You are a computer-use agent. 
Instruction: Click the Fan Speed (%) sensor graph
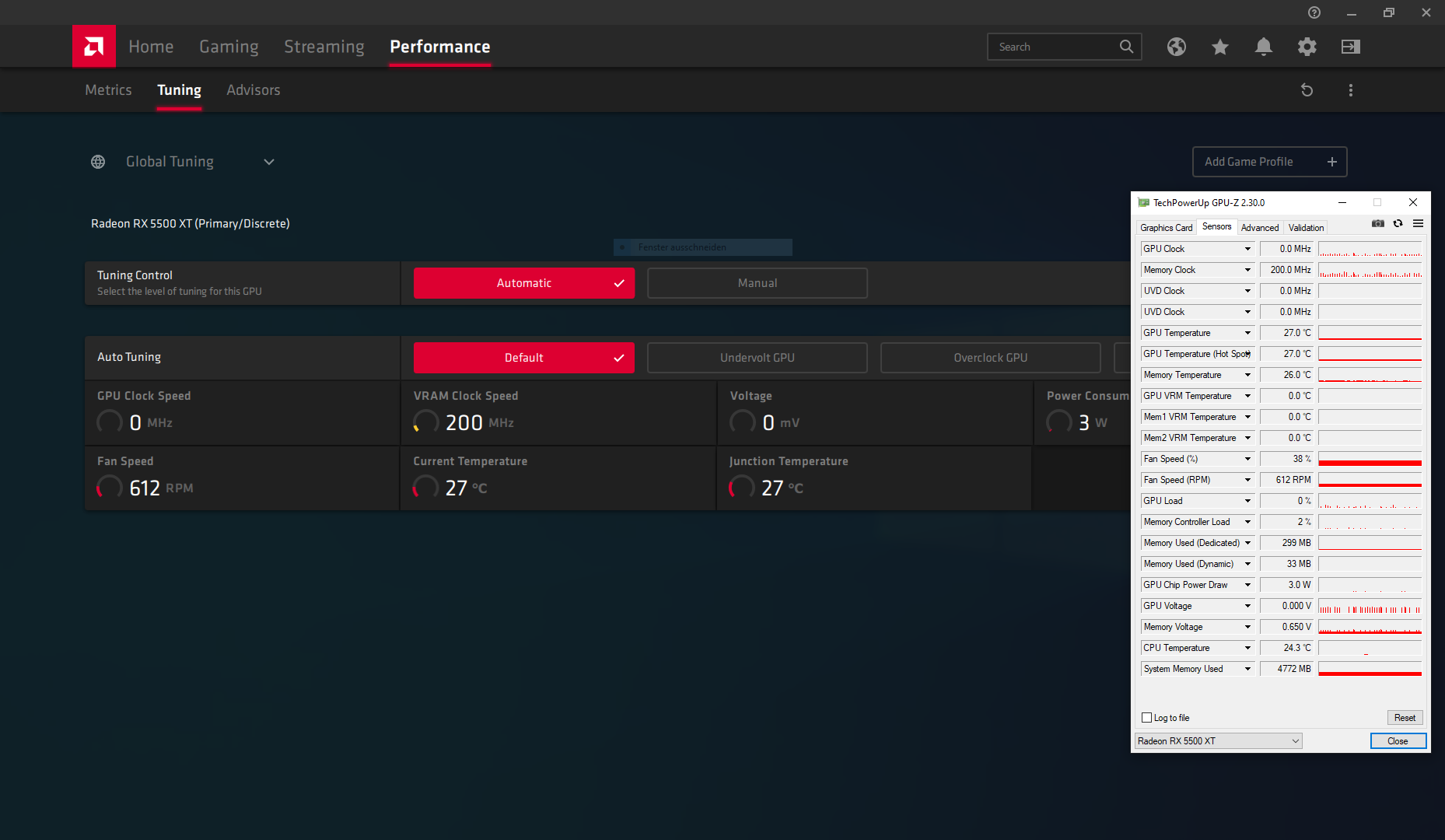coord(1370,459)
